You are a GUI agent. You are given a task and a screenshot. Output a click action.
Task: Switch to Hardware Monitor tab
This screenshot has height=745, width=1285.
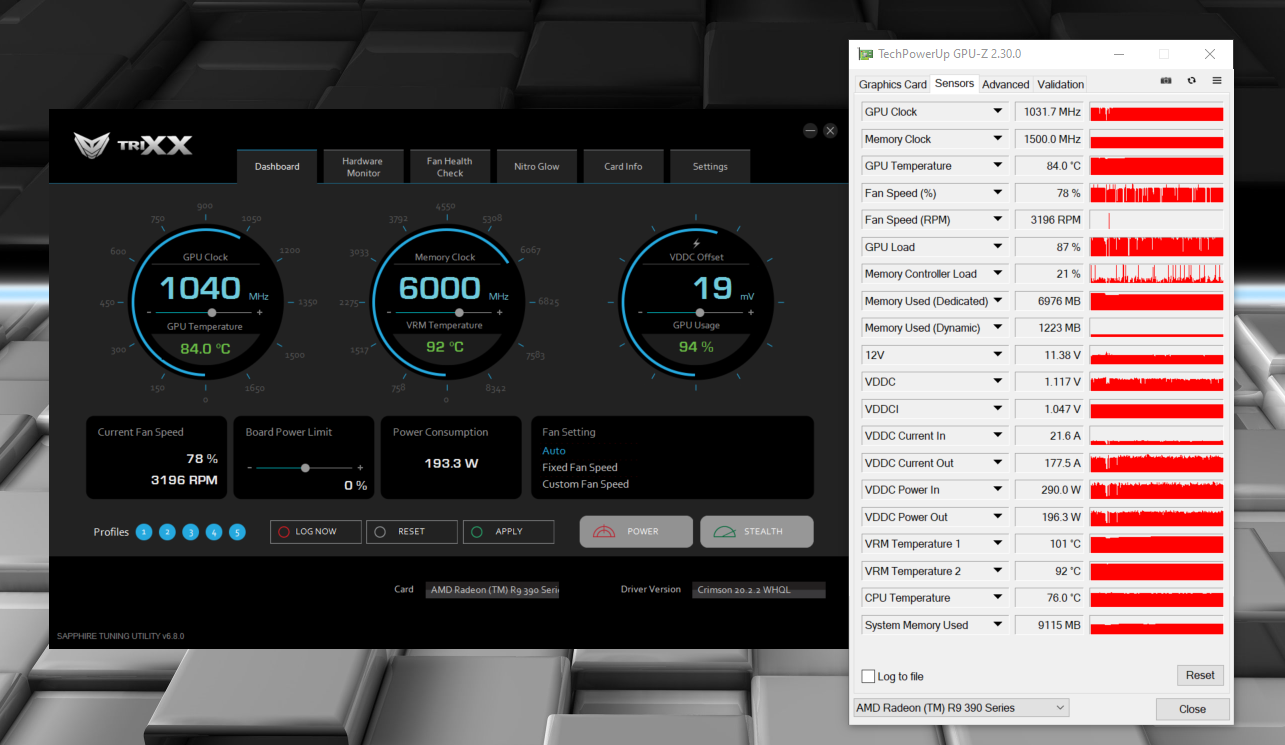coord(363,167)
